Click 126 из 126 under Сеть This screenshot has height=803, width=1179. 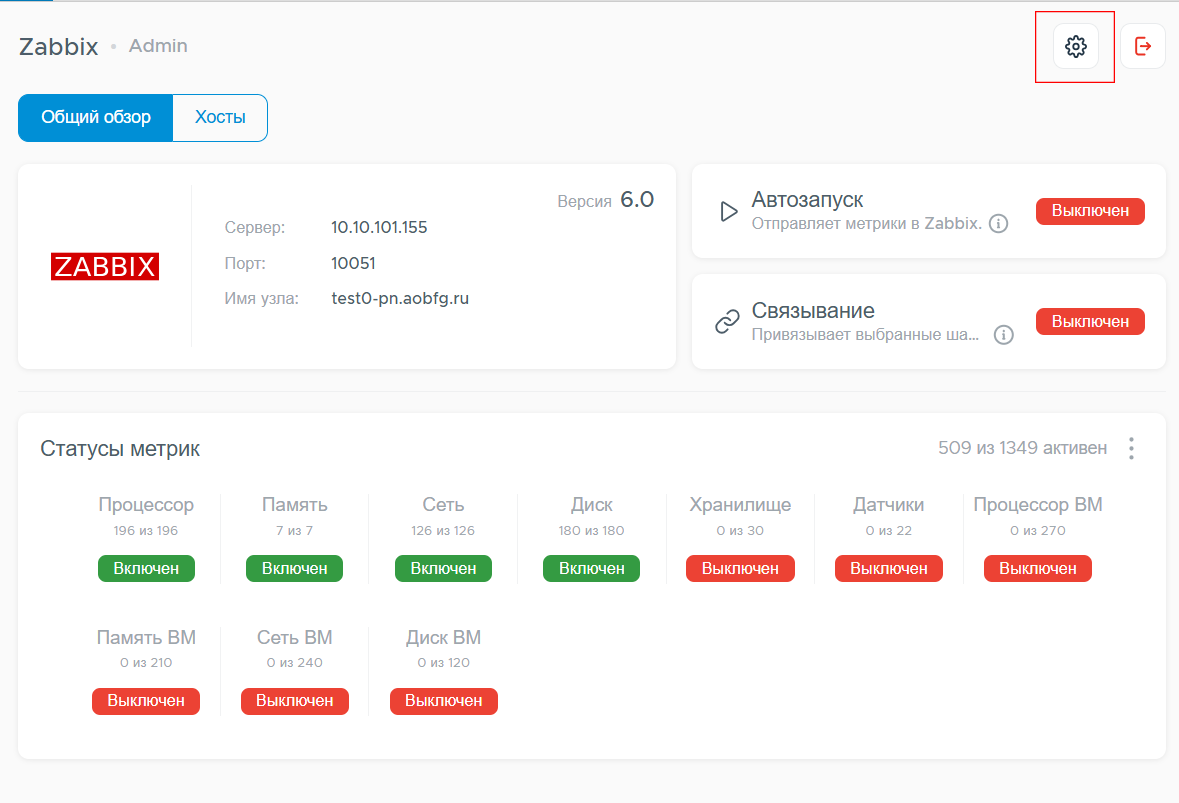point(443,531)
